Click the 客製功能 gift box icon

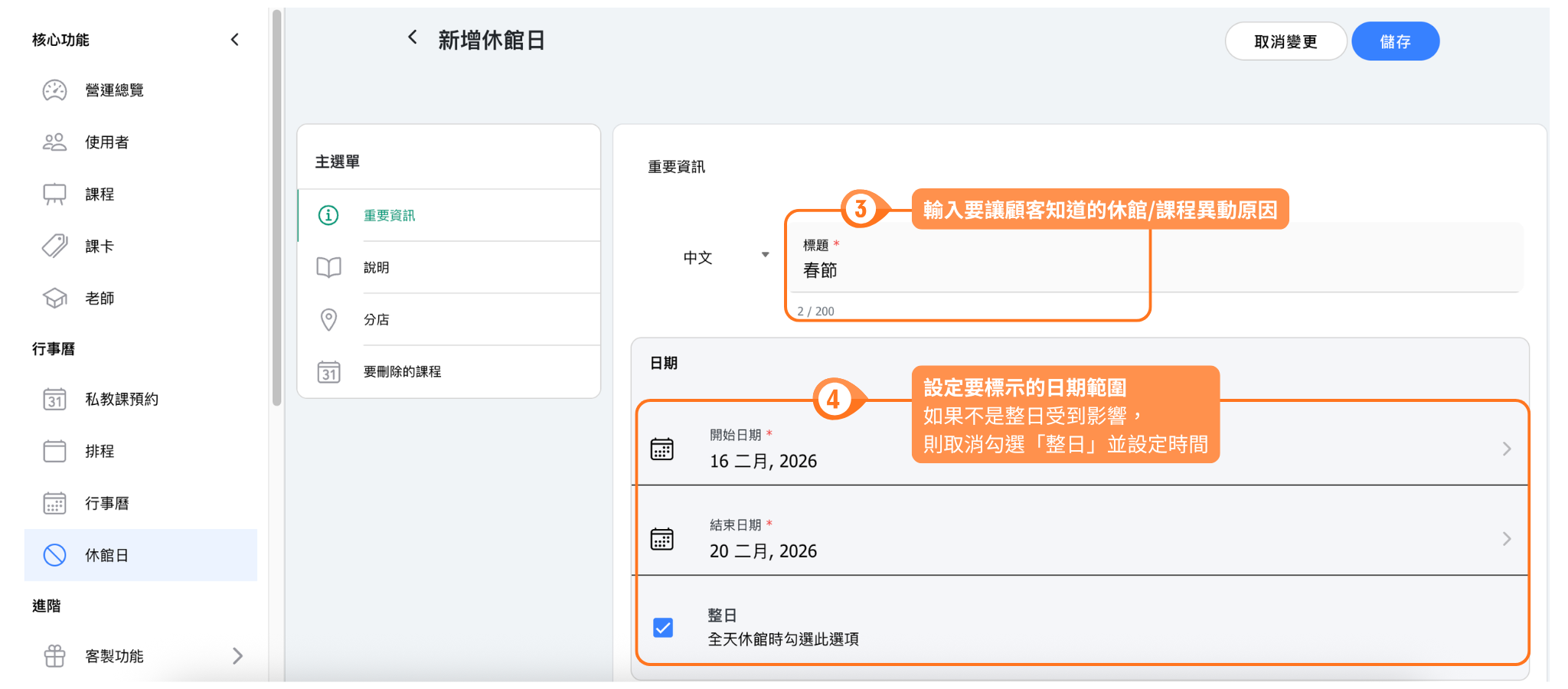pos(54,656)
